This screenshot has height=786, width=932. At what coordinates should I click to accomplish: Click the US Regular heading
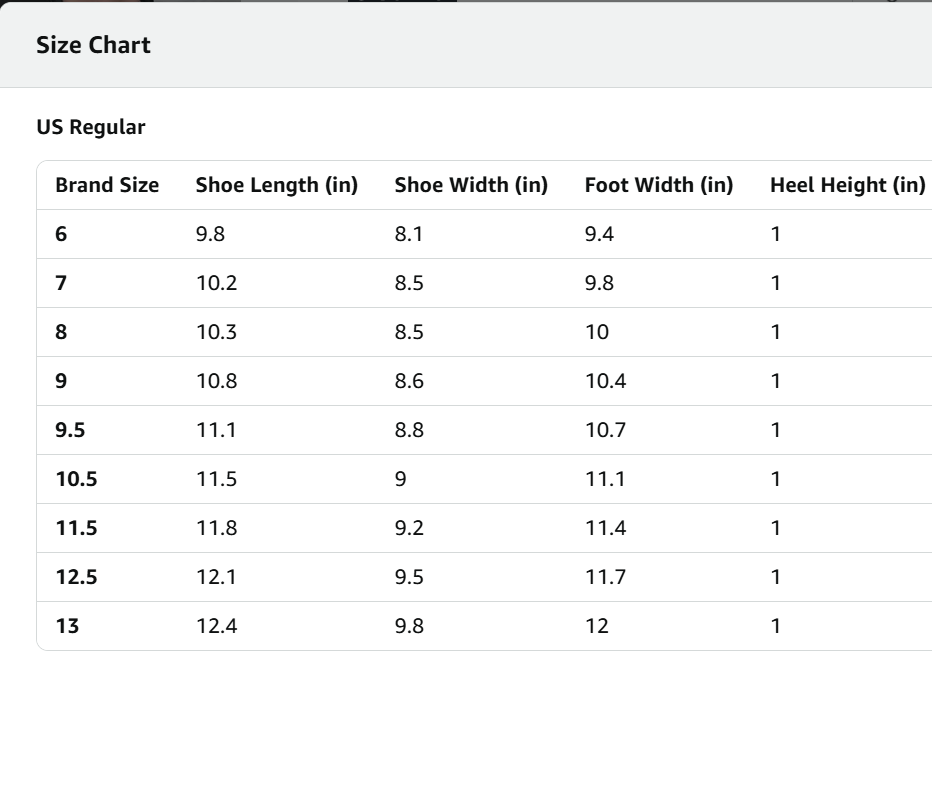pos(90,127)
